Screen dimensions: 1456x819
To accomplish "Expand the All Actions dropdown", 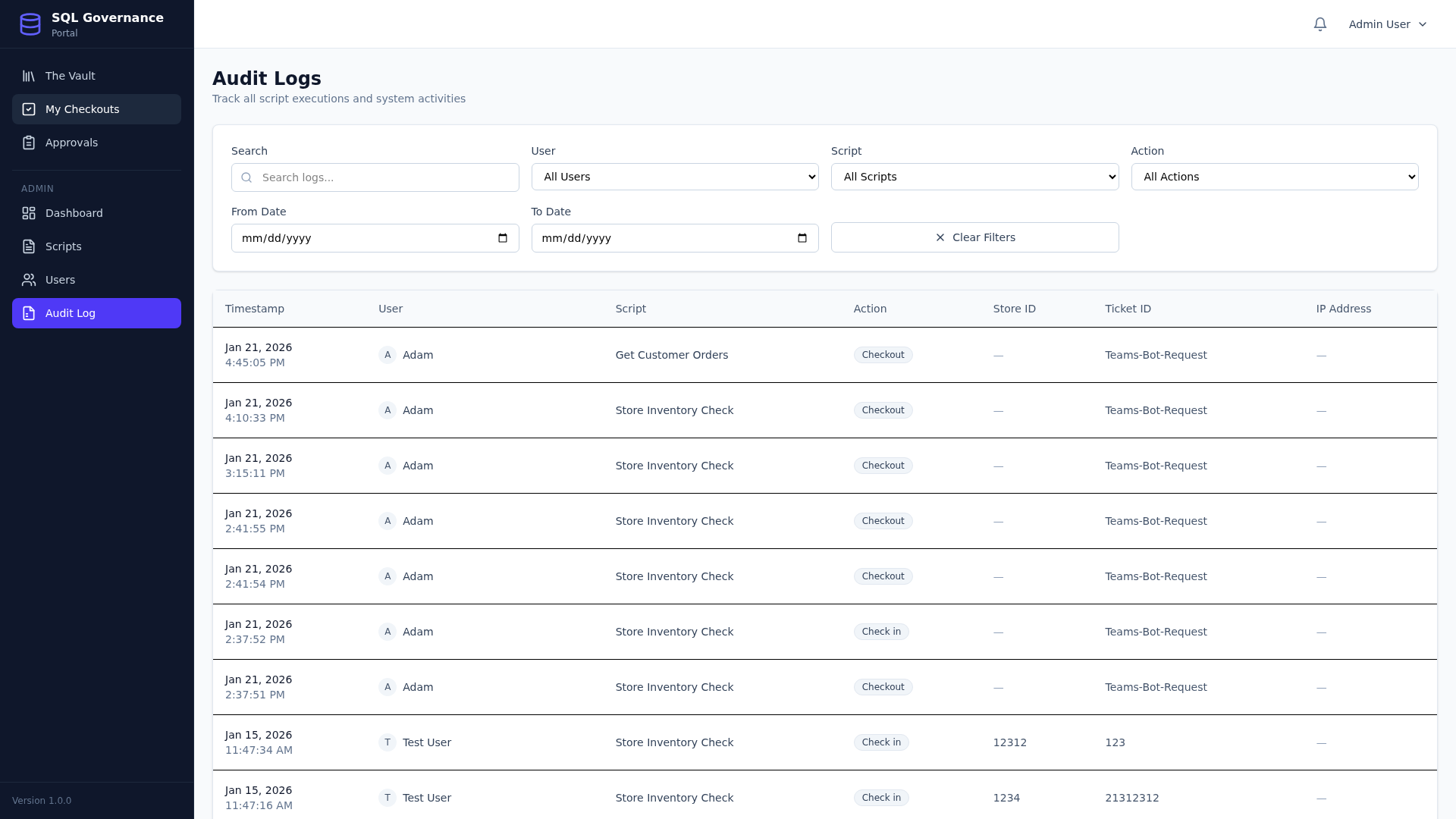I will click(x=1274, y=176).
